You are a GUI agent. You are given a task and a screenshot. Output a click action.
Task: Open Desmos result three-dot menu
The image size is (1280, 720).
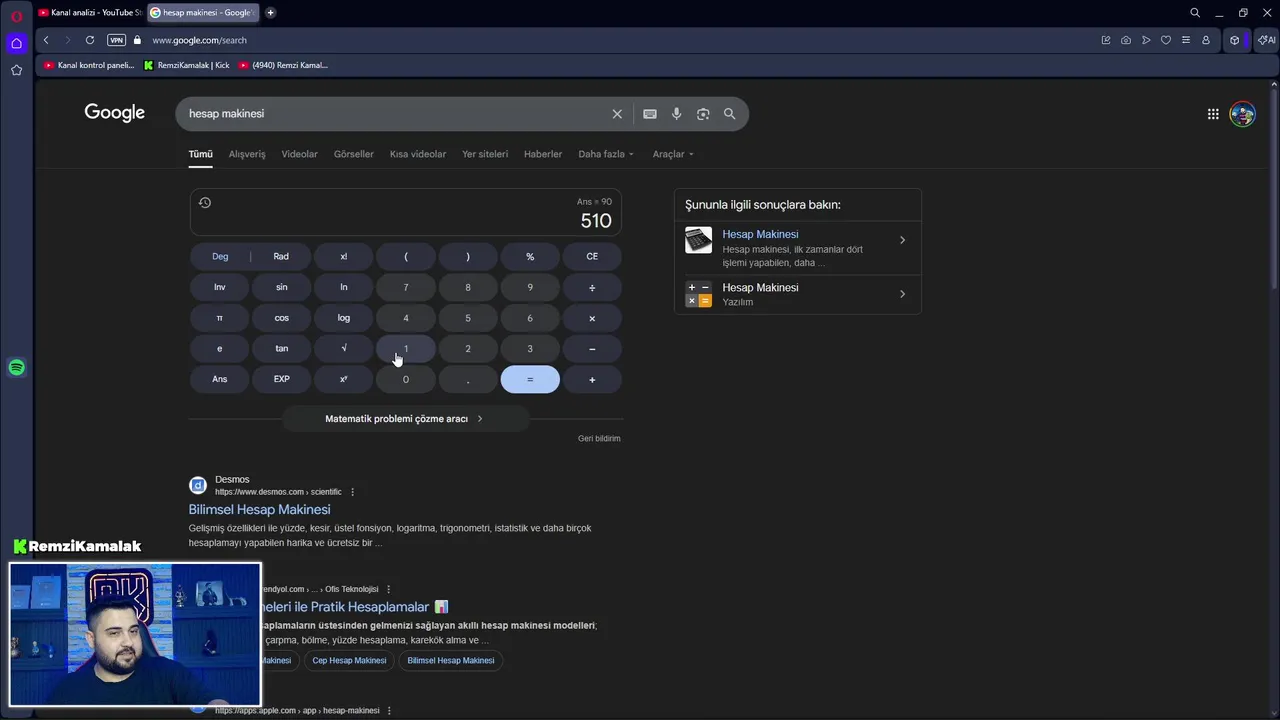(x=352, y=492)
